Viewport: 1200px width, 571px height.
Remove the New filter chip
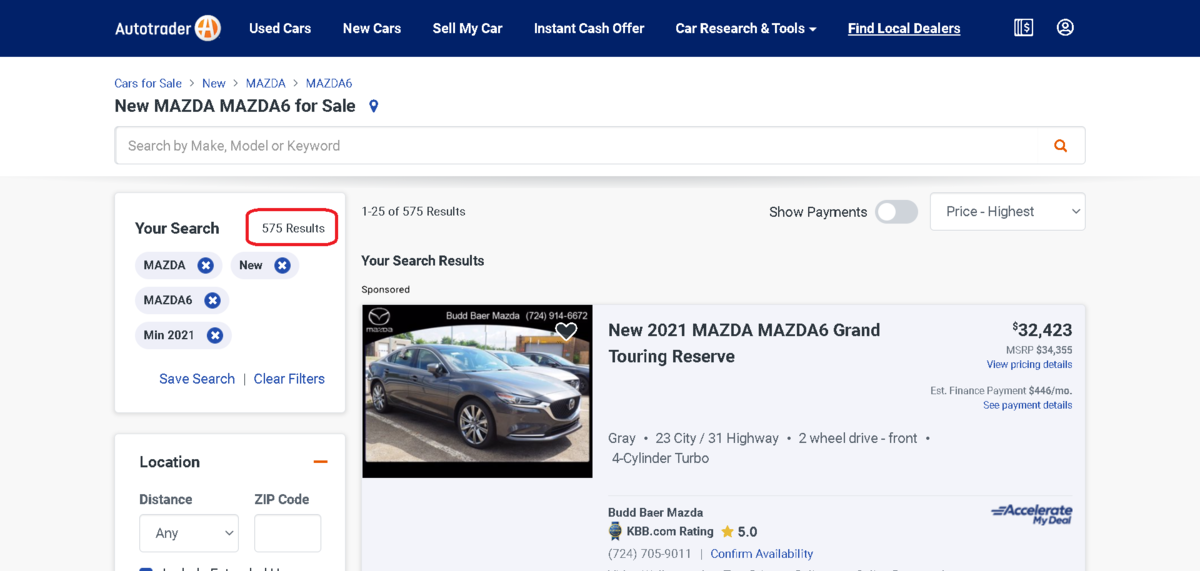point(282,265)
